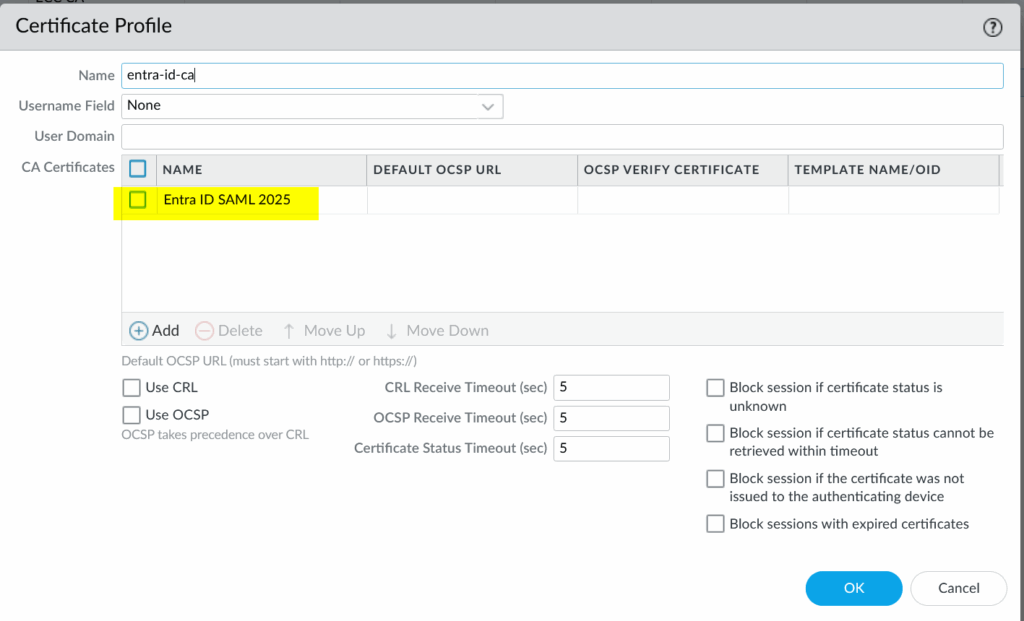This screenshot has height=621, width=1024.
Task: Toggle the select-all CA certificates checkbox
Action: coord(138,169)
